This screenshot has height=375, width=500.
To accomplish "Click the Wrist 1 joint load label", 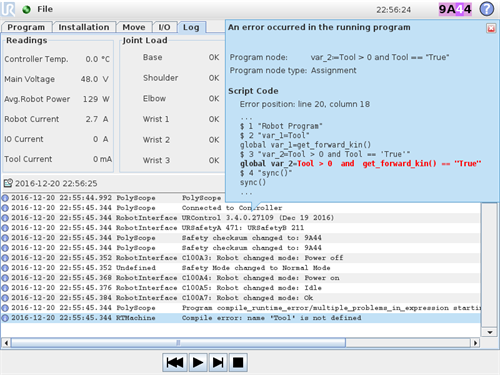I will pos(156,119).
